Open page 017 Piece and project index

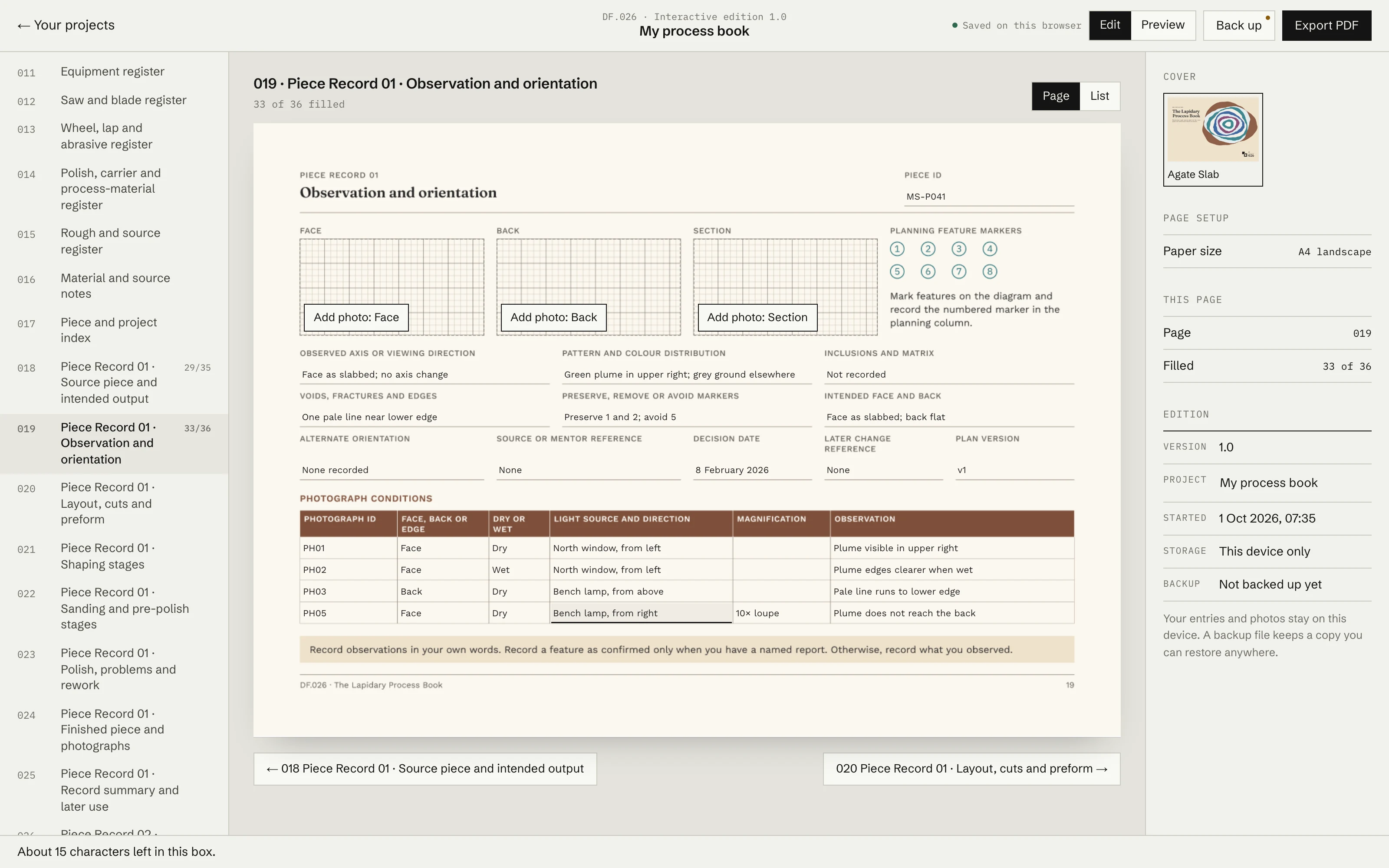coord(114,330)
